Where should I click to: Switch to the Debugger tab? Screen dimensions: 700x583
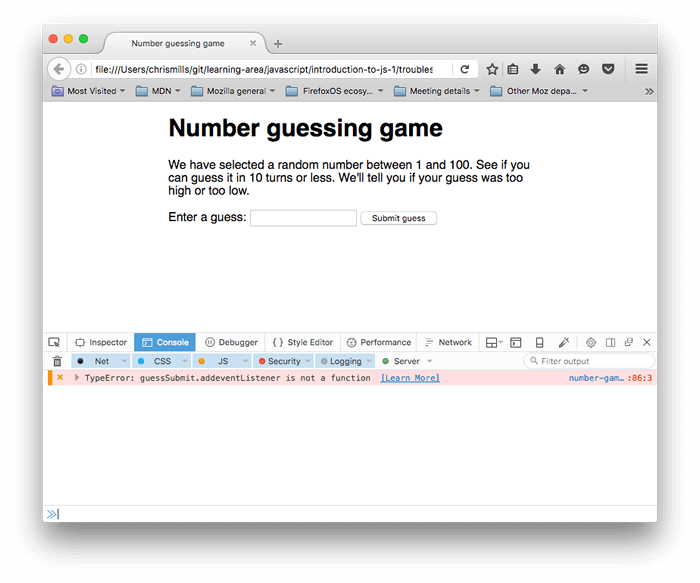[232, 342]
